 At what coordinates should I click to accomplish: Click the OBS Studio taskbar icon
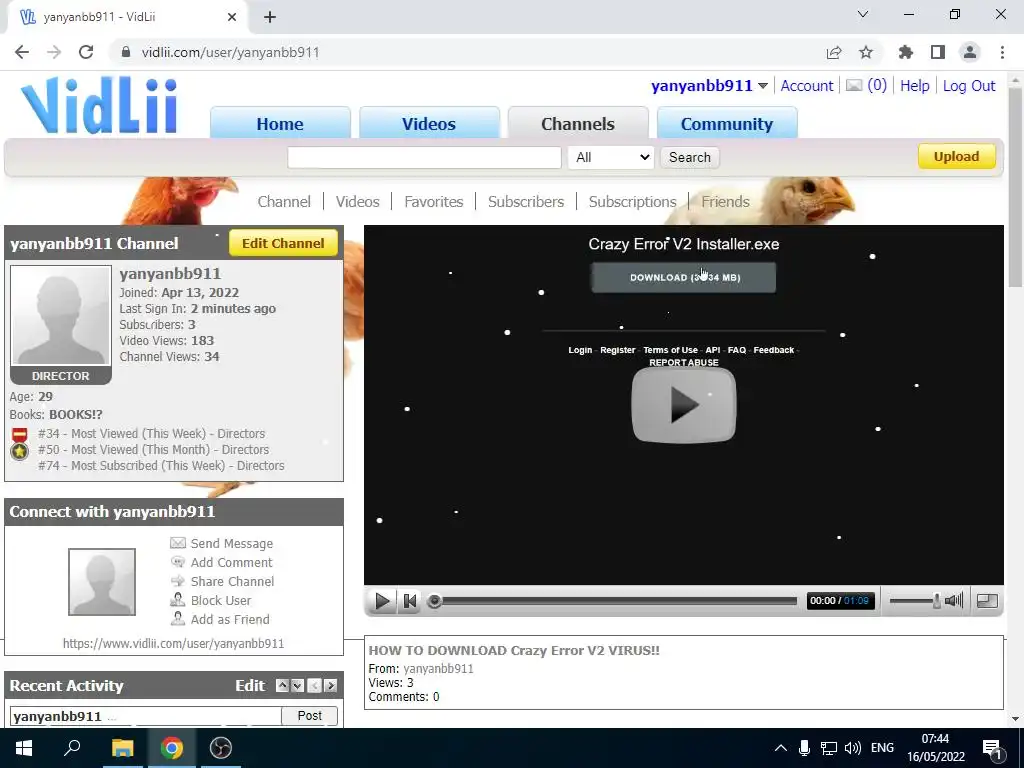click(221, 748)
